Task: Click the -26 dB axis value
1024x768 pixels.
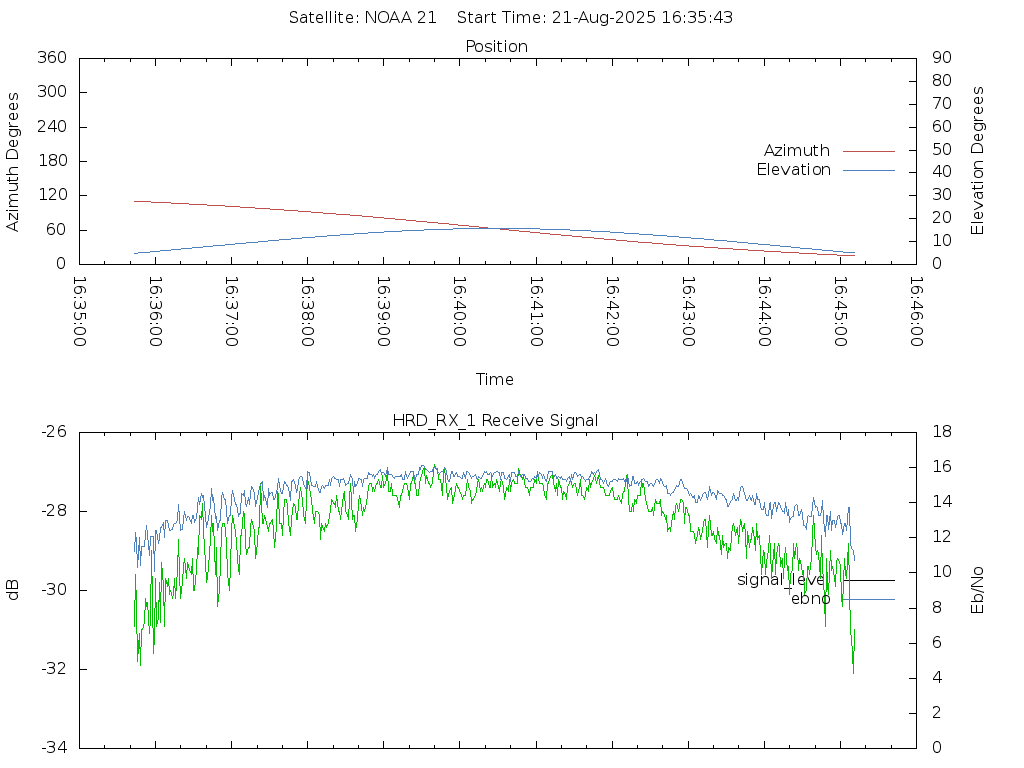Action: pos(54,432)
